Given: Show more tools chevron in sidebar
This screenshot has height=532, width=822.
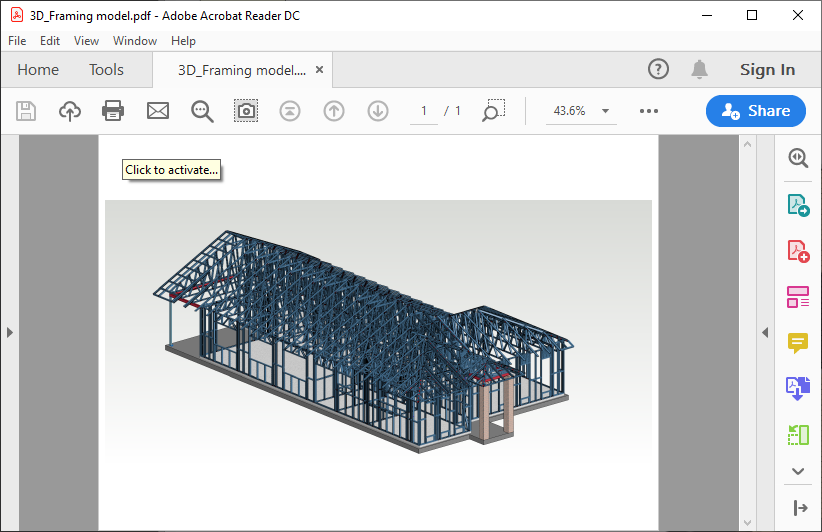Looking at the screenshot, I should pos(797,471).
